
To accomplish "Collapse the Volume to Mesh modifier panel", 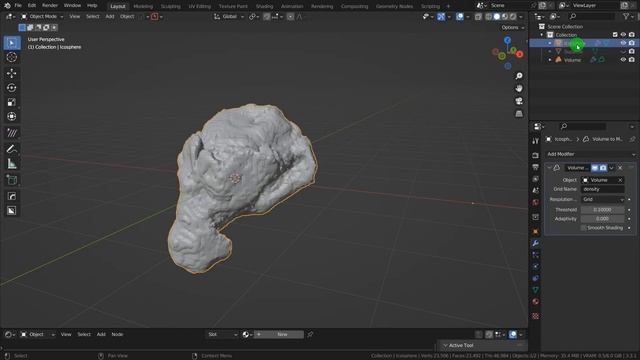I will (549, 168).
